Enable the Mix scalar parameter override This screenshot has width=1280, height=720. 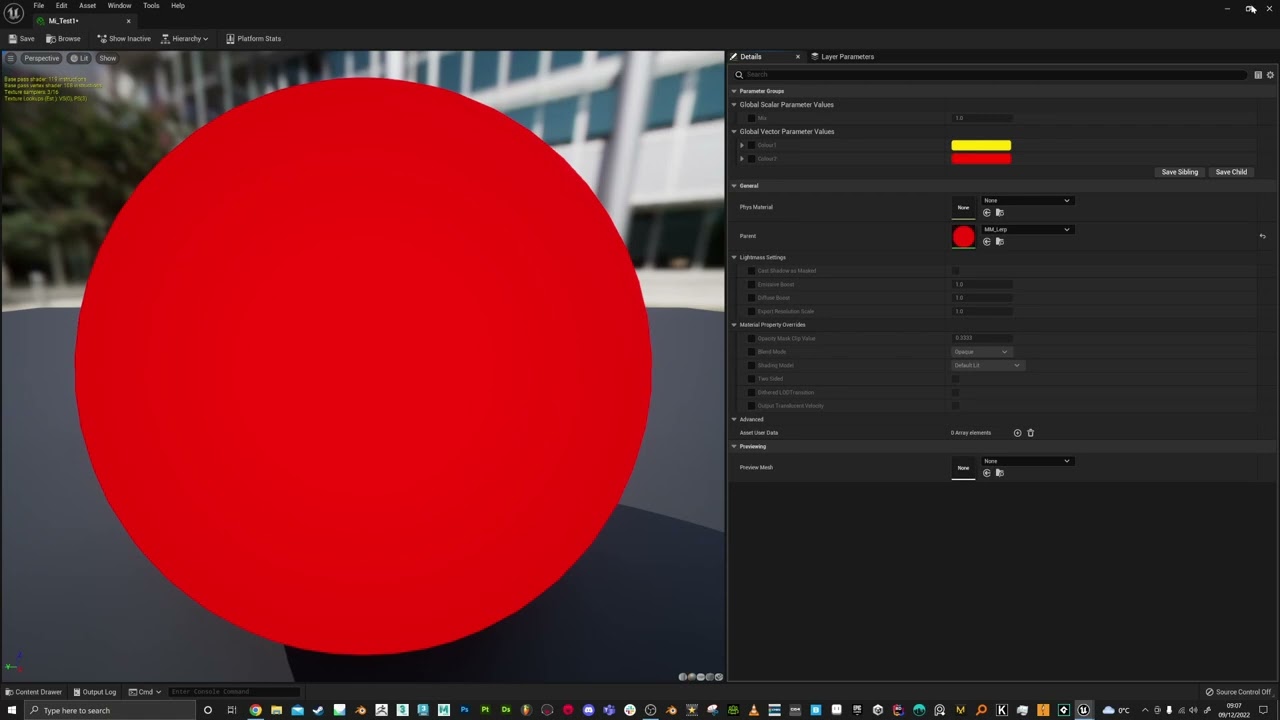(752, 118)
